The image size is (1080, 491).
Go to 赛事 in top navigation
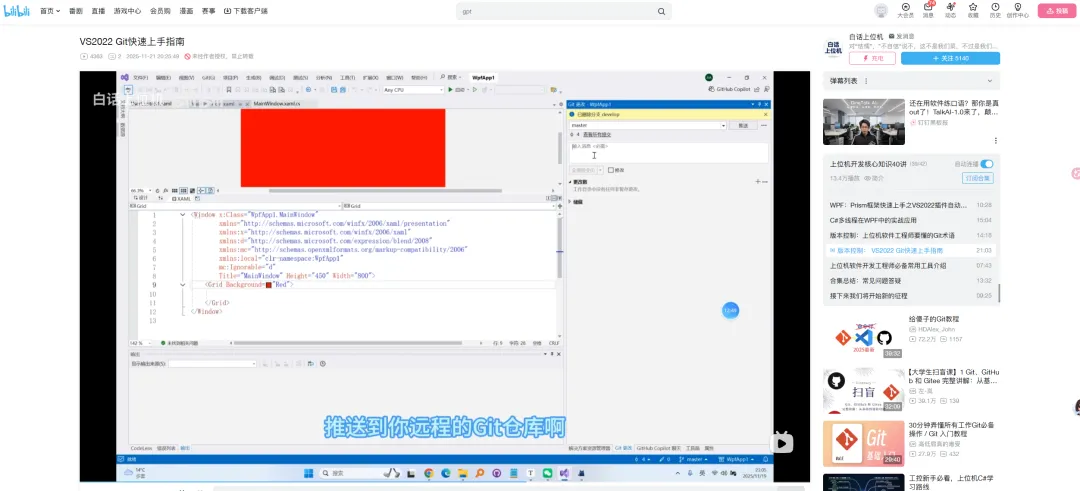208,11
